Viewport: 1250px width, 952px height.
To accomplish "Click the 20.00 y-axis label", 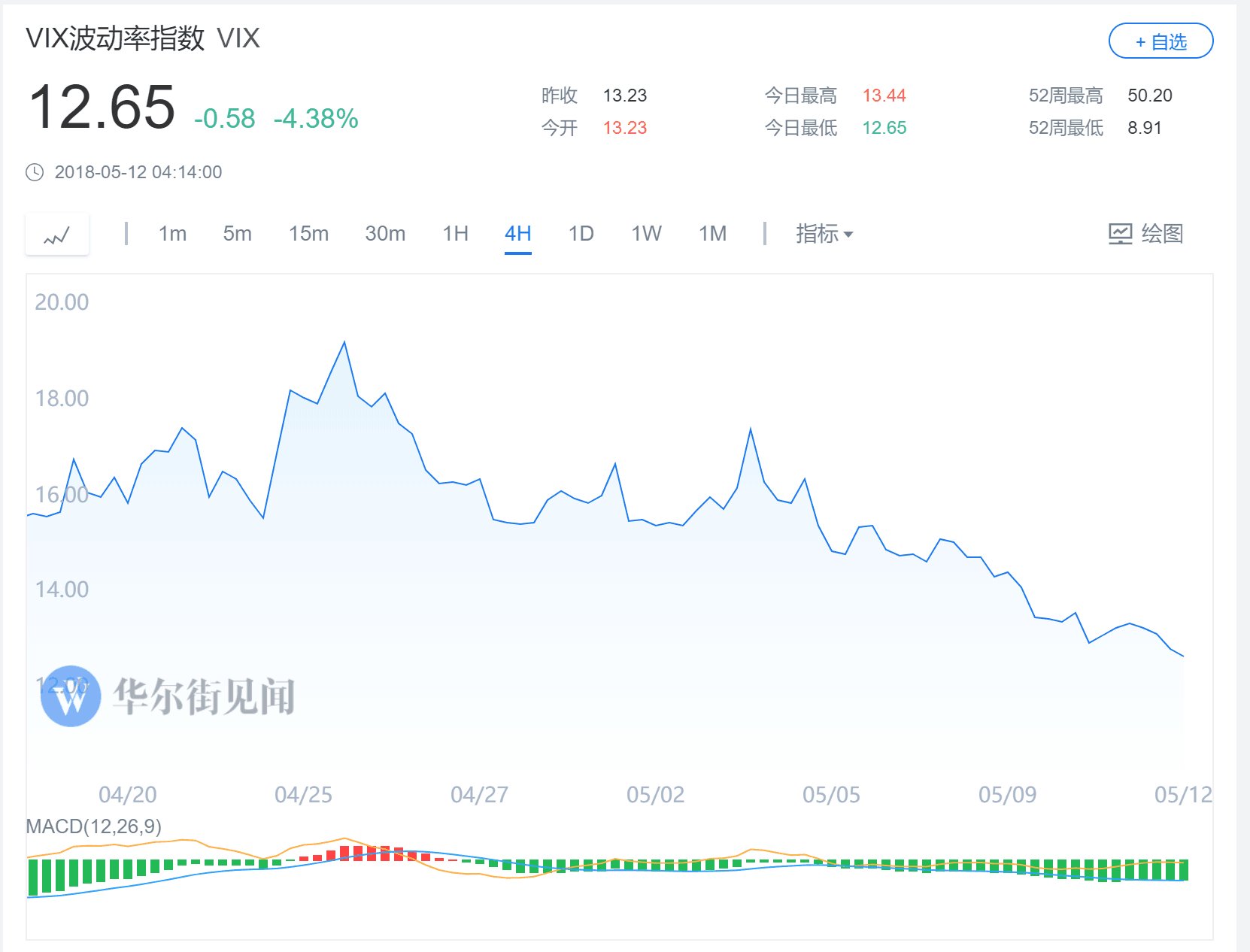I will click(62, 302).
